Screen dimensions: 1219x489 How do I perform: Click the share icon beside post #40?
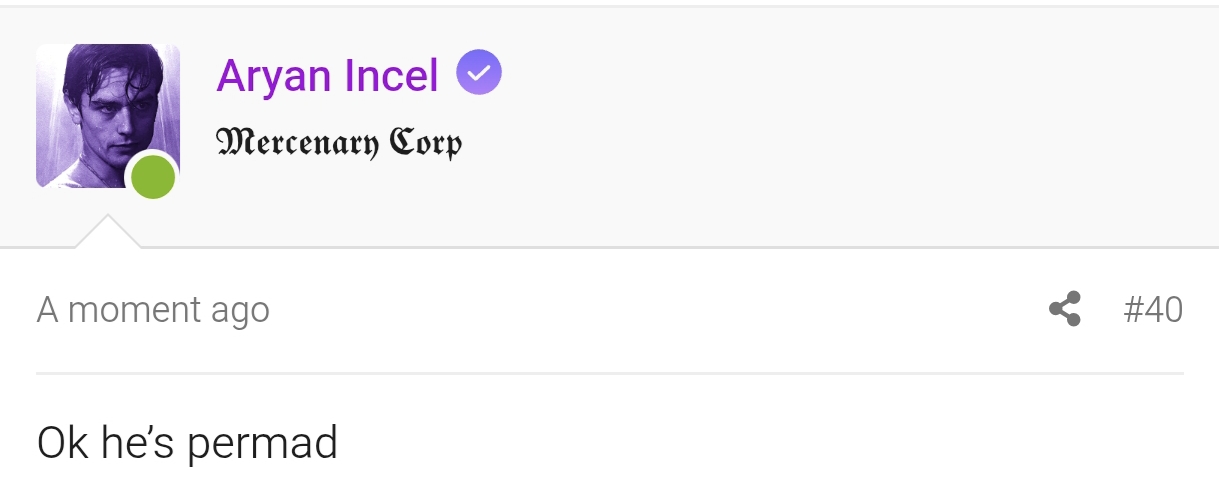tap(1065, 309)
